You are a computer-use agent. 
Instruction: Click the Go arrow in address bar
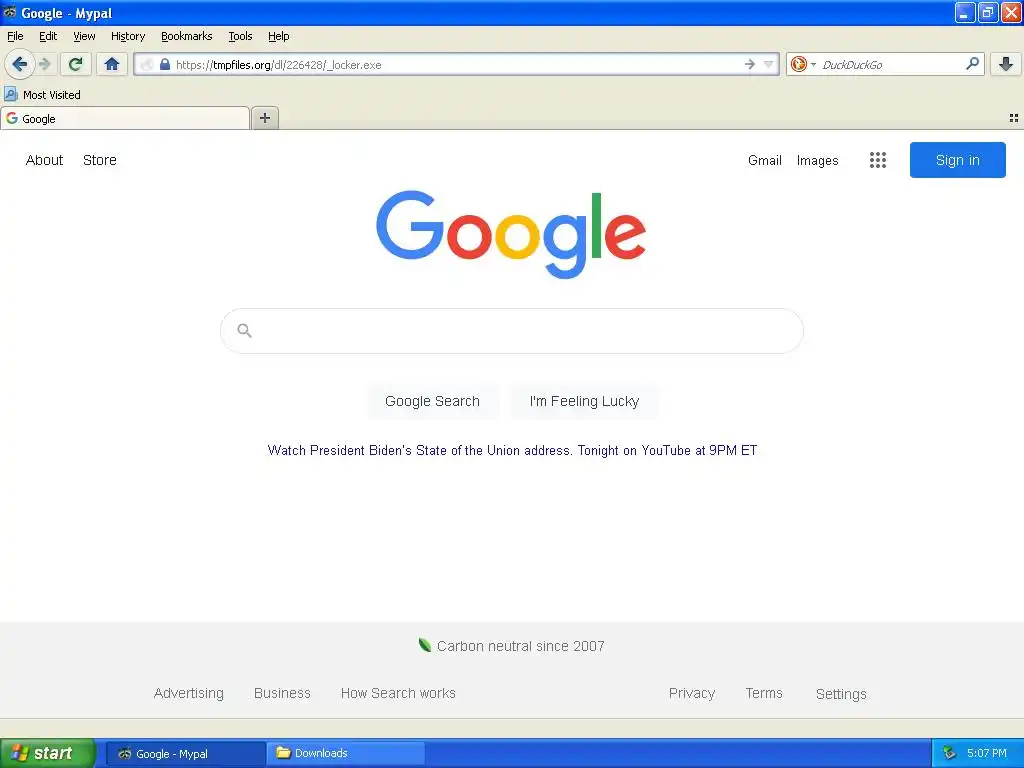[750, 64]
